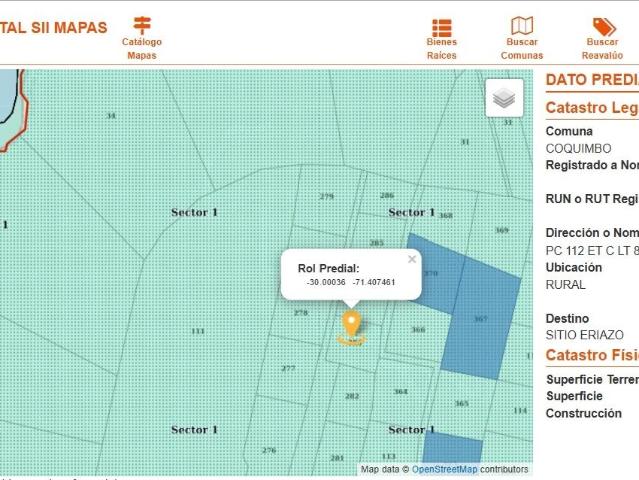The image size is (639, 480).
Task: Select the Rol Predial popup heading
Action: (x=328, y=269)
